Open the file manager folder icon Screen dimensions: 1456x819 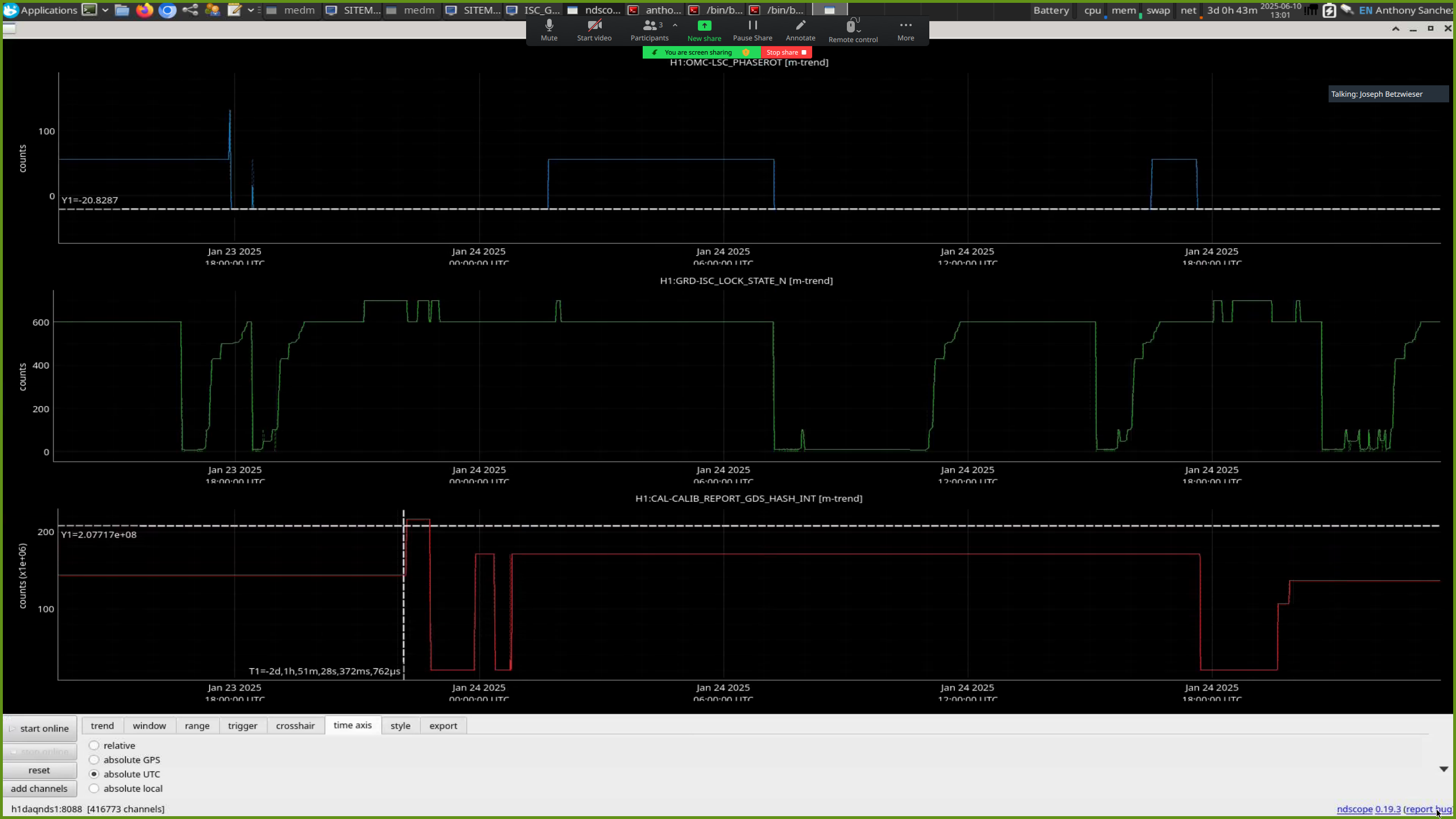122,10
